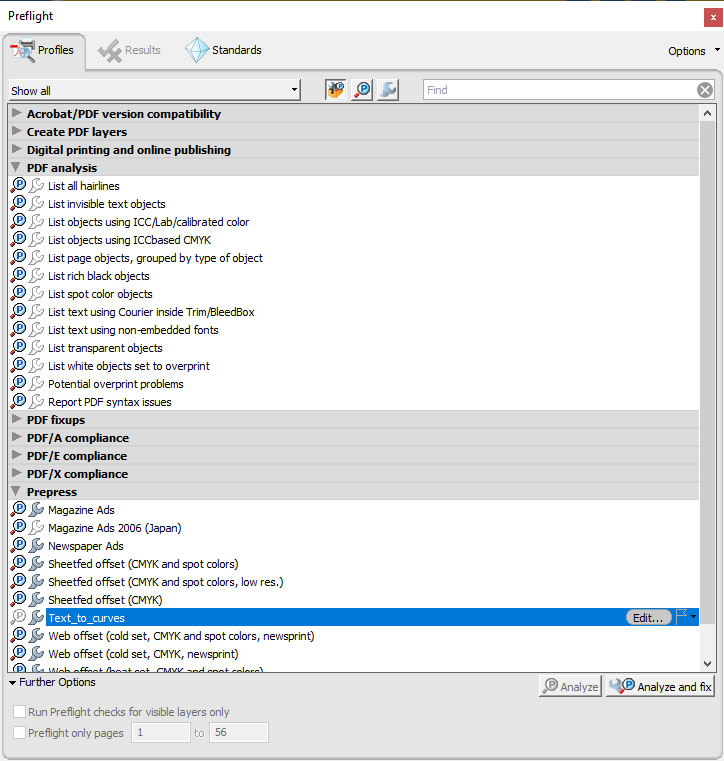Screen dimensions: 724x761
Task: Expand the PDF/E compliance group
Action: 16,455
